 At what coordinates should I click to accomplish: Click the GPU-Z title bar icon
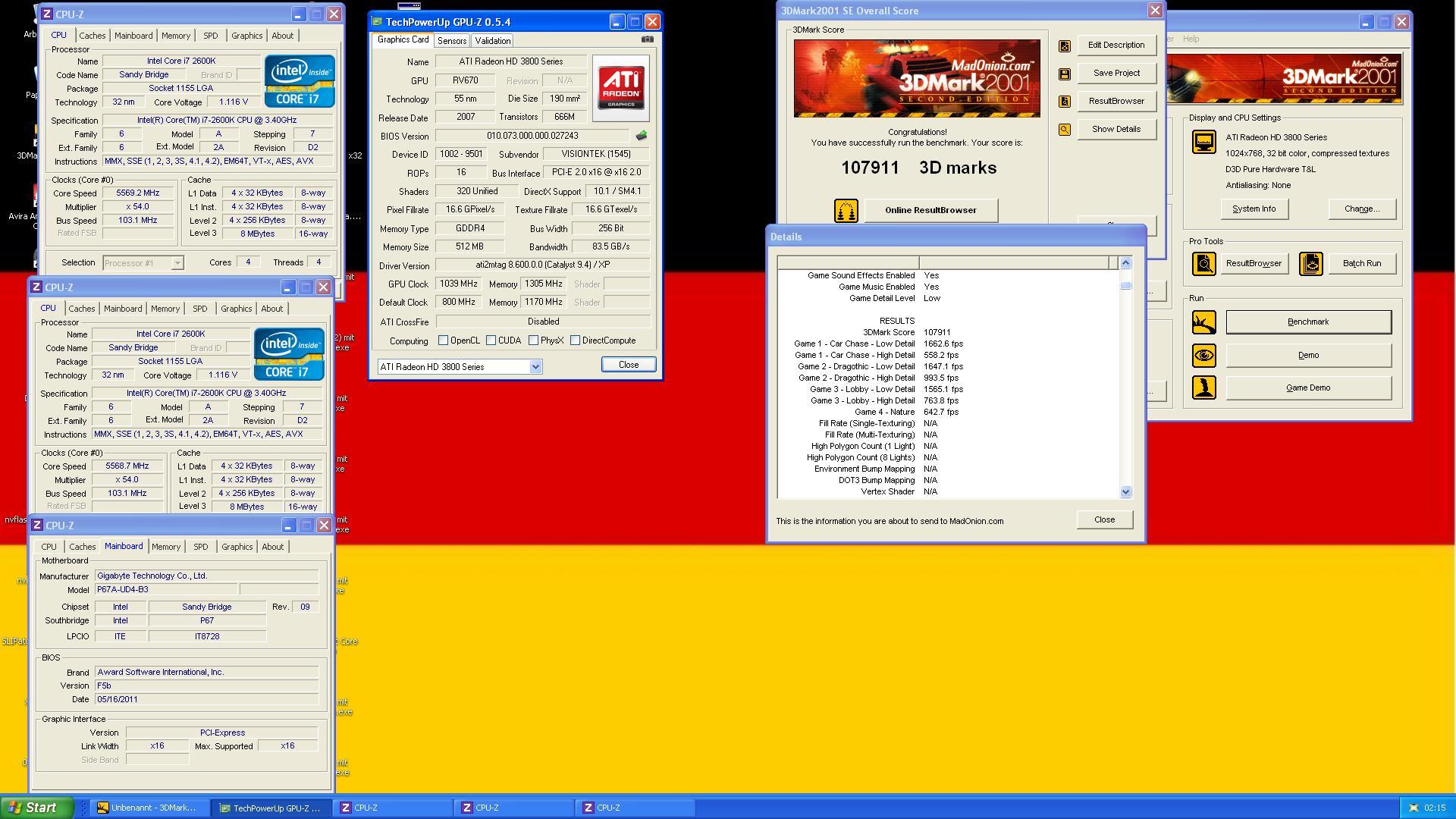(x=377, y=22)
